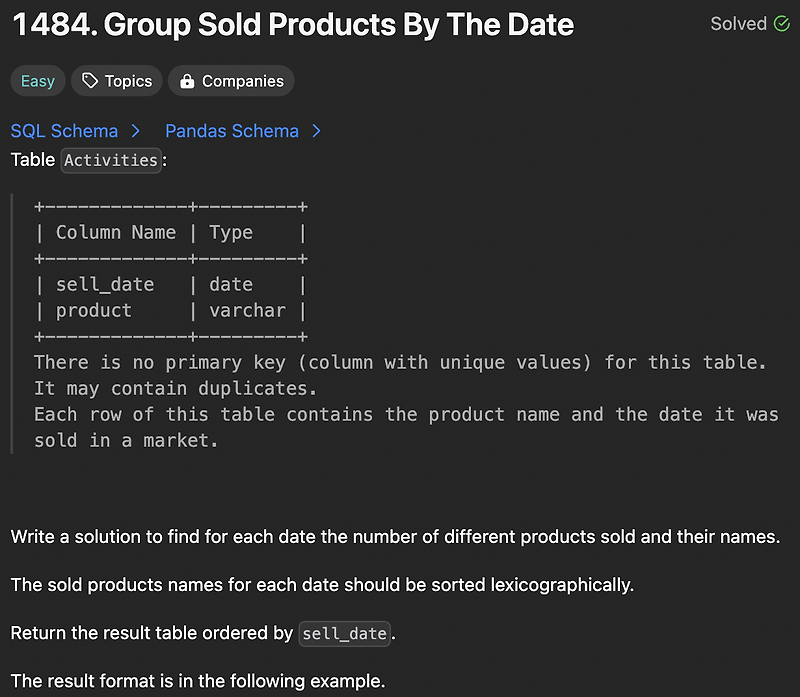Click the 'Write a solution' paragraph

[395, 537]
